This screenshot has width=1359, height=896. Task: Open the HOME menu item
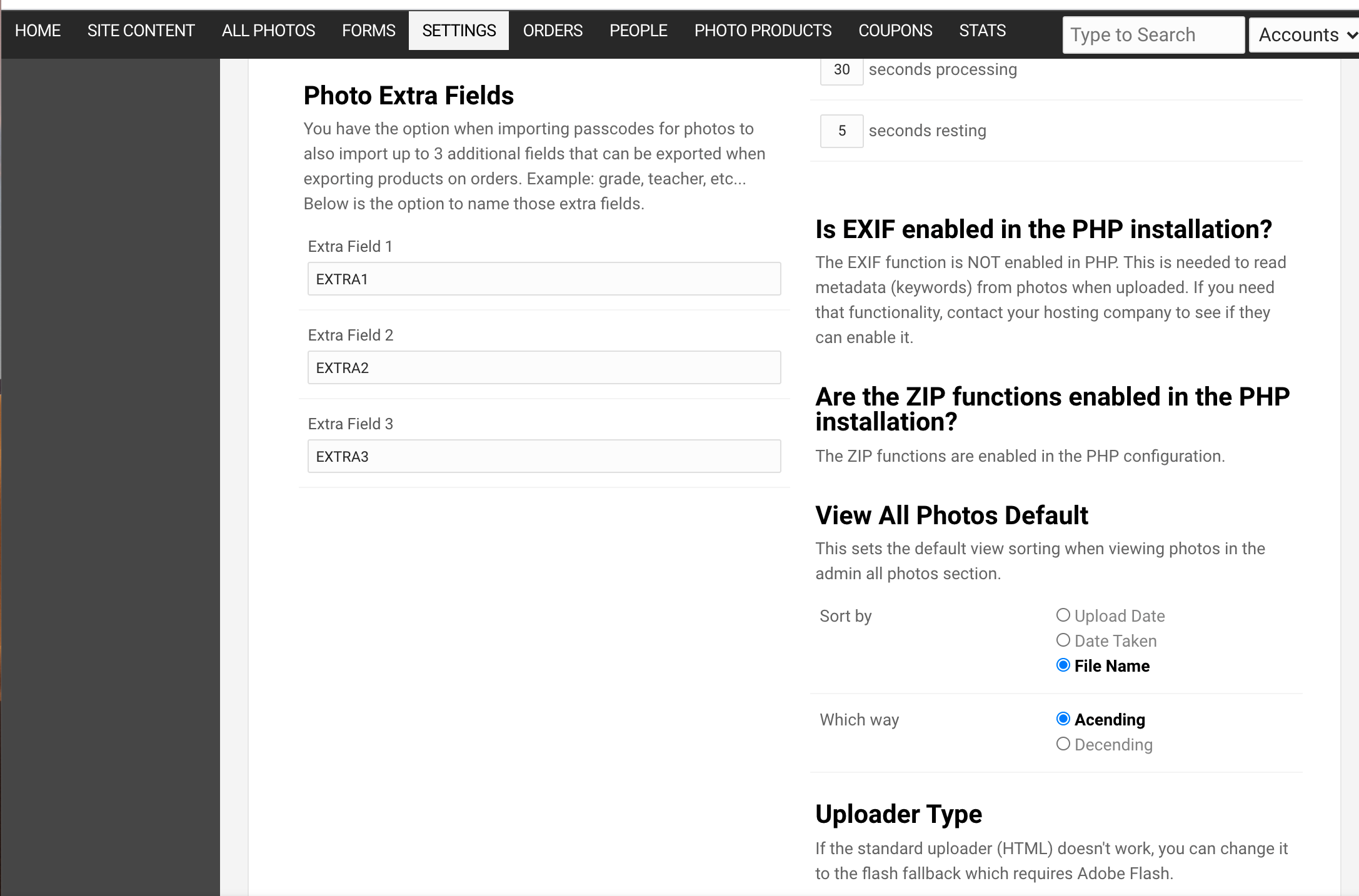click(38, 31)
